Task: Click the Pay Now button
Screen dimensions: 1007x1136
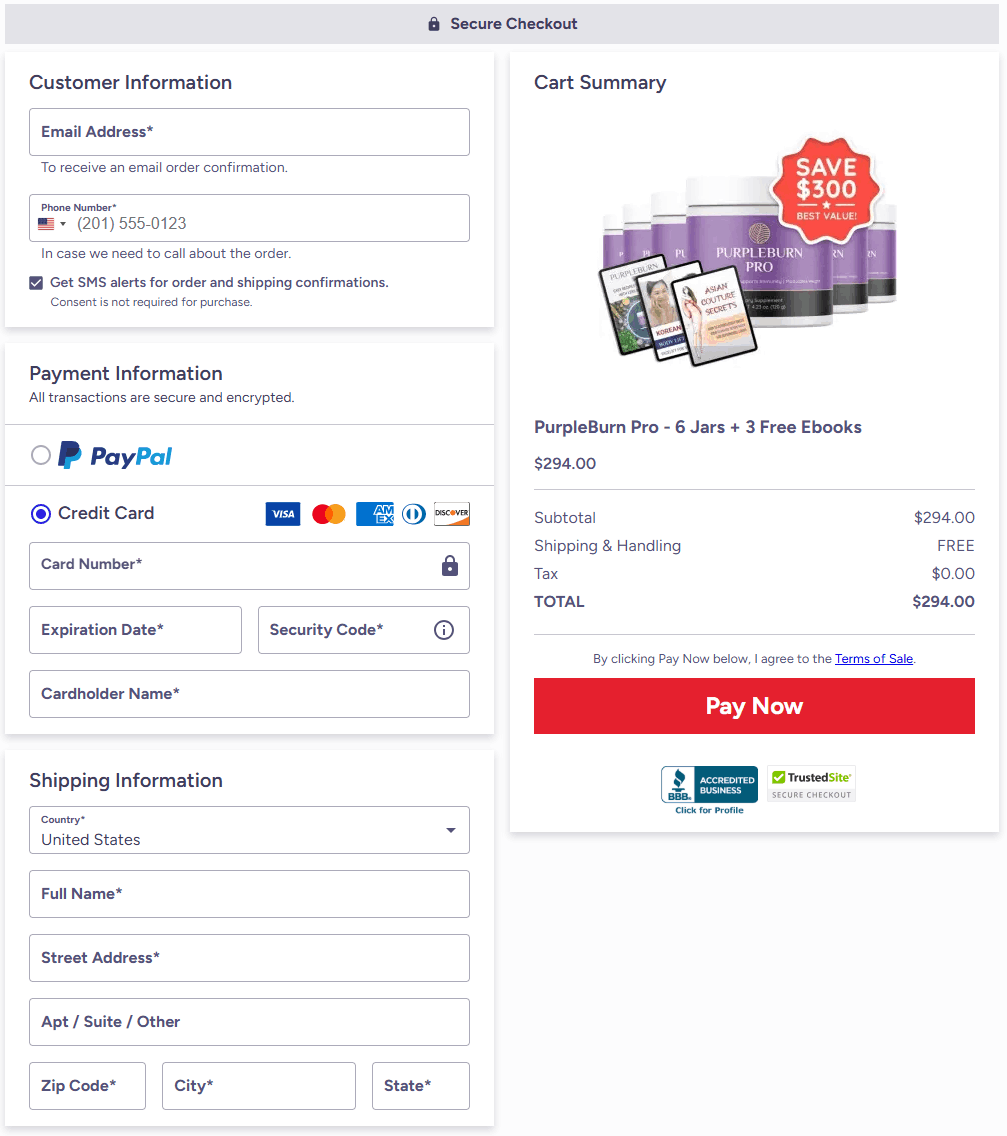Action: (754, 706)
